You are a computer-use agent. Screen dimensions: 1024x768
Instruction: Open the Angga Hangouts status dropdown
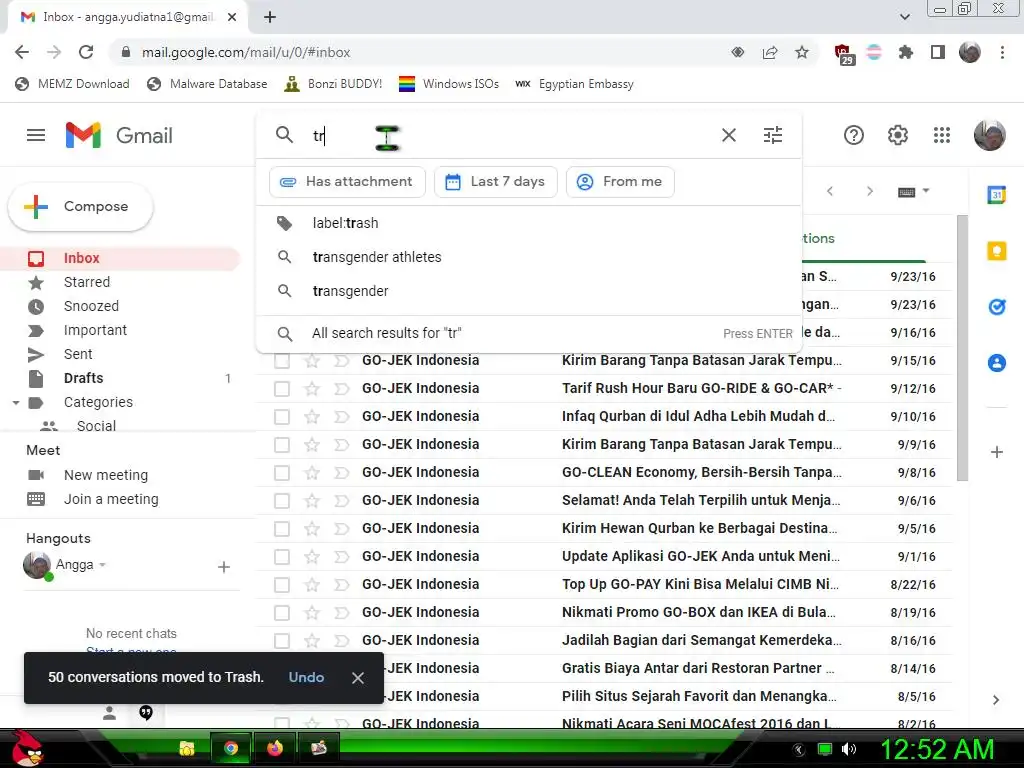tap(103, 565)
